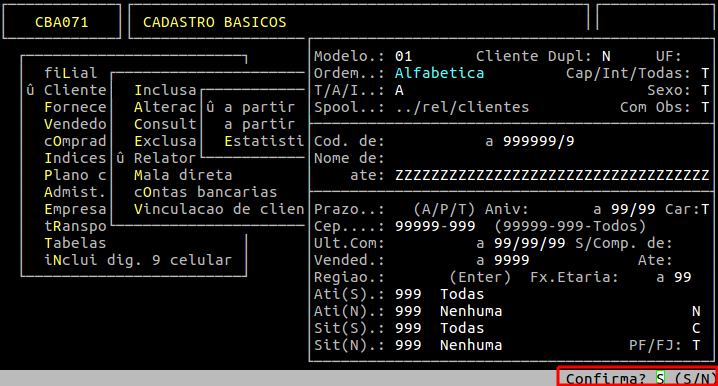The width and height of the screenshot is (718, 386).
Task: Click the Modelo value 01
Action: [403, 56]
